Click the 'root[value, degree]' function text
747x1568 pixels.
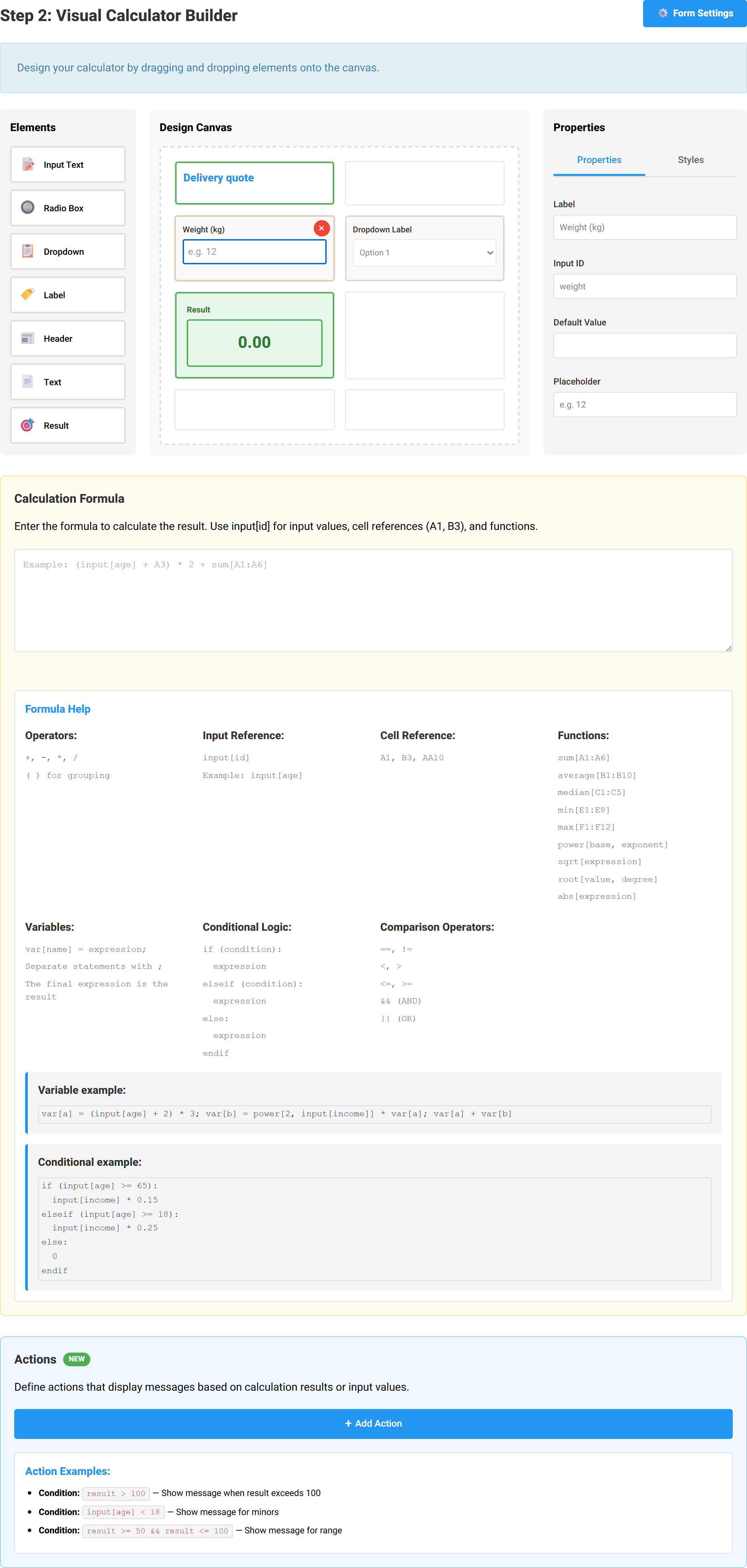click(607, 879)
